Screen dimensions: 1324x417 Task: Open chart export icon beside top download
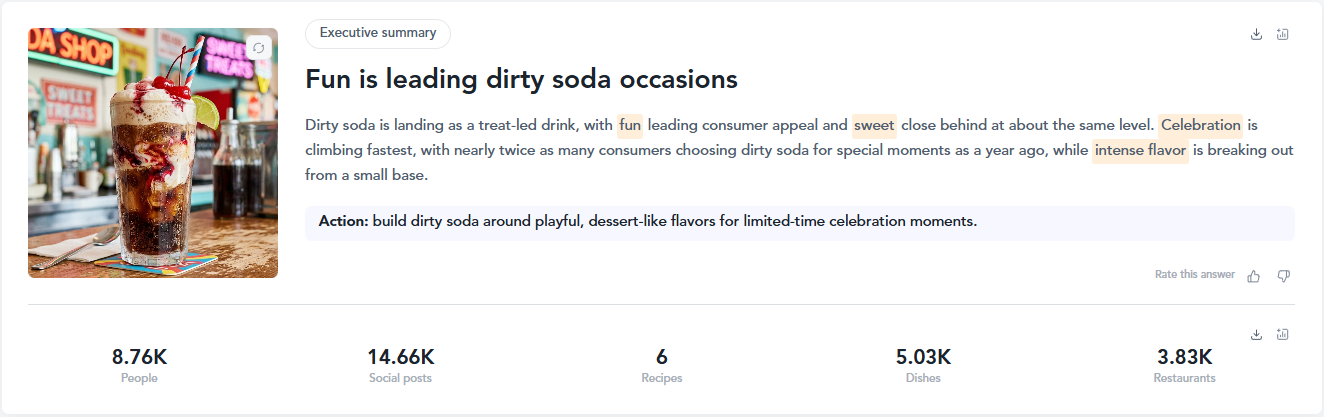[1283, 34]
